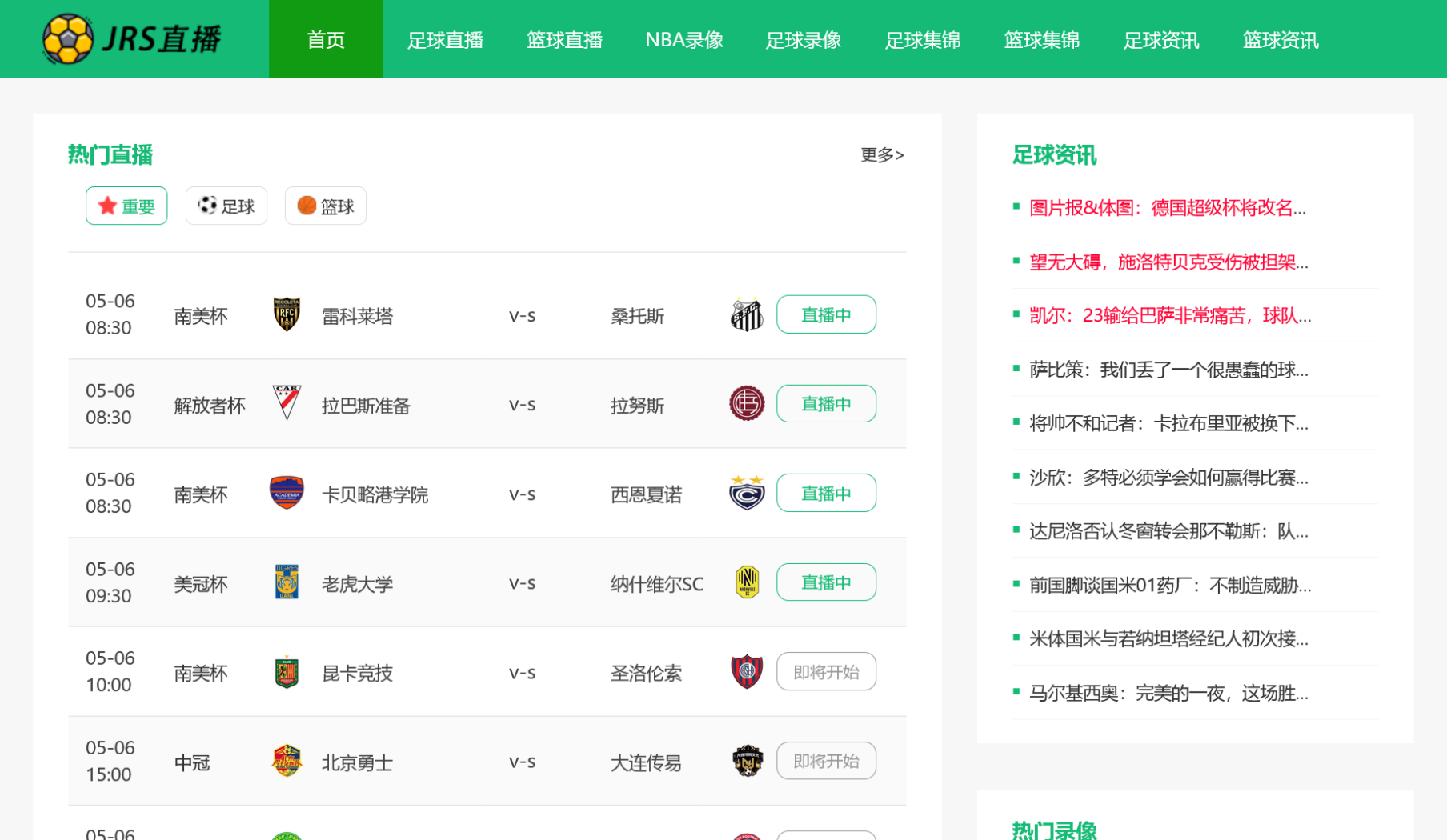Click team name 大连传易
1447x840 pixels.
click(x=646, y=762)
